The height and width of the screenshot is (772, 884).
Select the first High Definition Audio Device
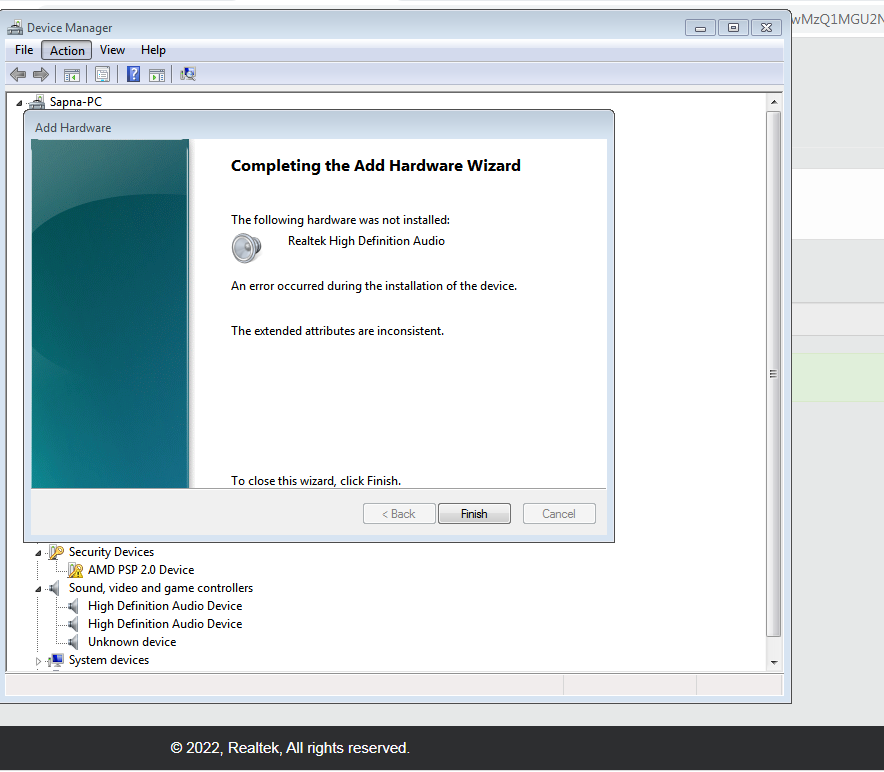pos(165,605)
